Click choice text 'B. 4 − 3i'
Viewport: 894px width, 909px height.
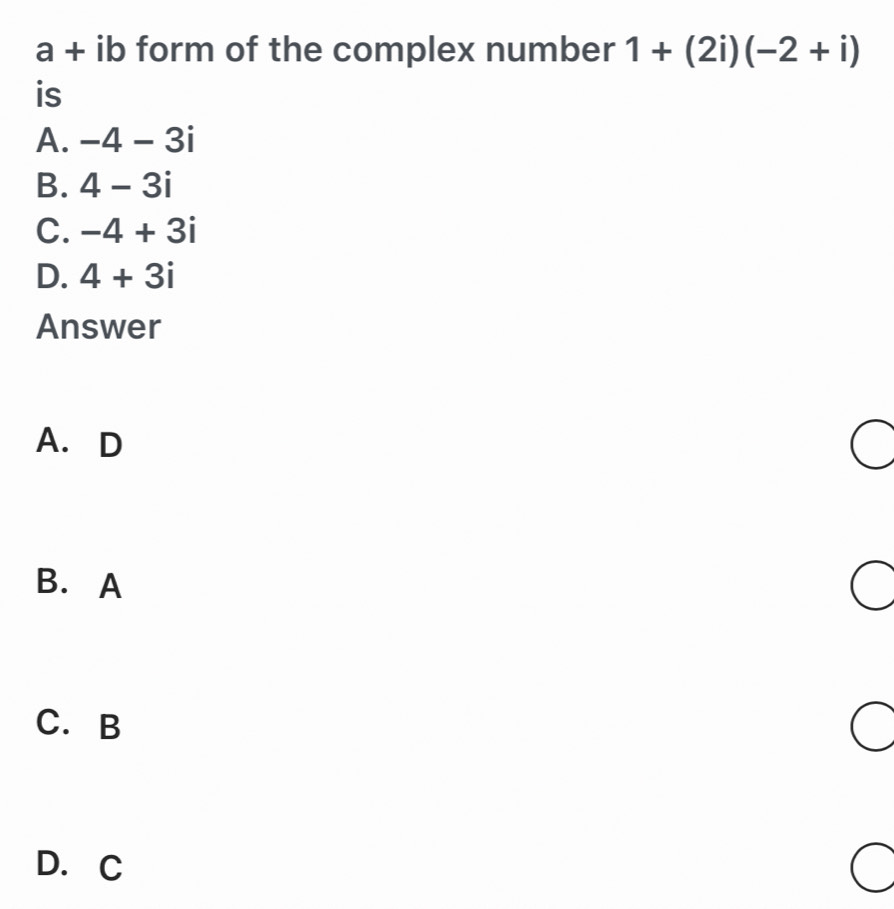[104, 186]
